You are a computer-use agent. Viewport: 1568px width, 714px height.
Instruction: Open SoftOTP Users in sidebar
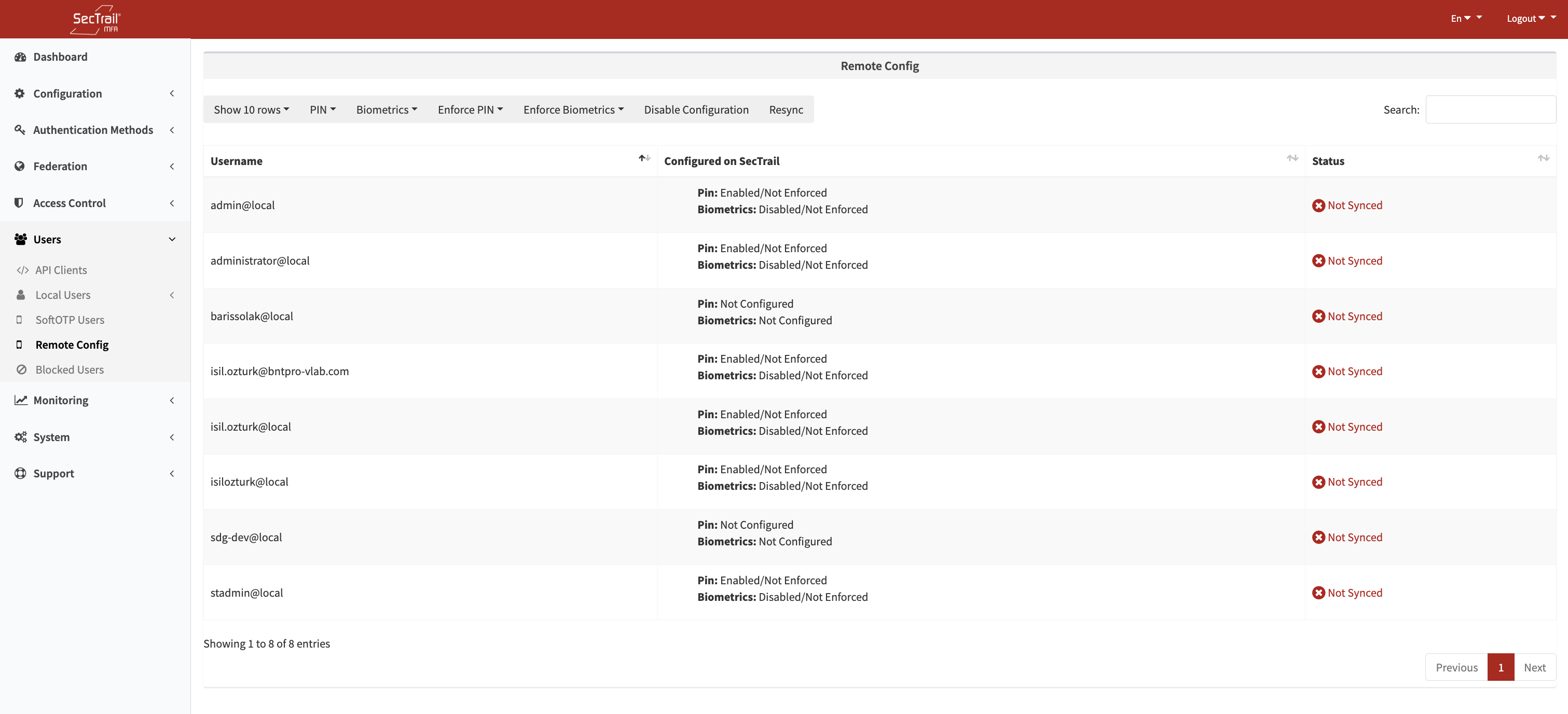[x=70, y=320]
